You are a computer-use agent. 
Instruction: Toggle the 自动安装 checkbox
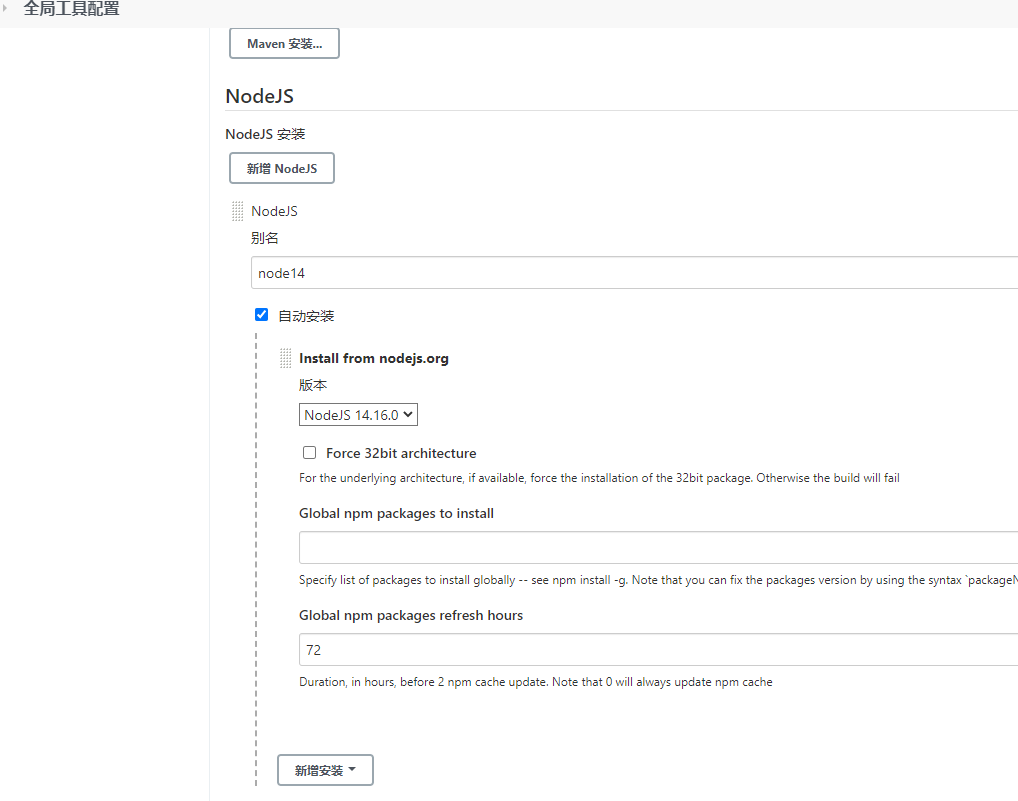click(x=262, y=315)
